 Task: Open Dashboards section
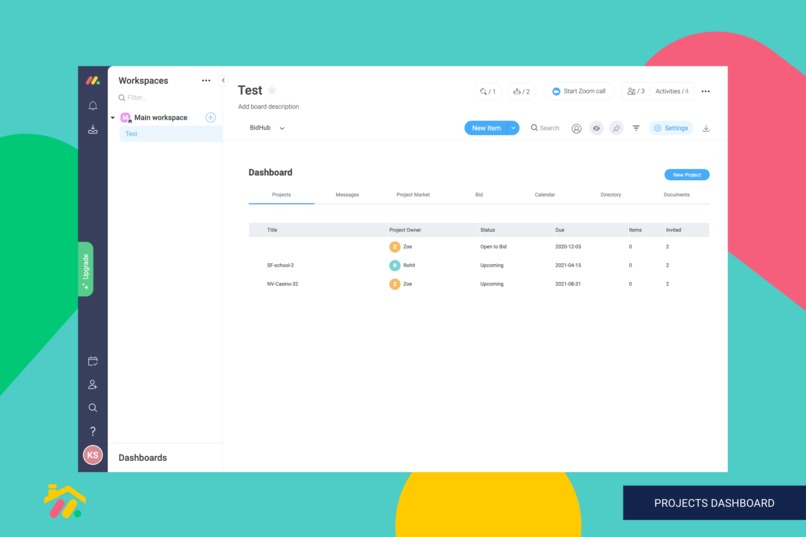[142, 458]
